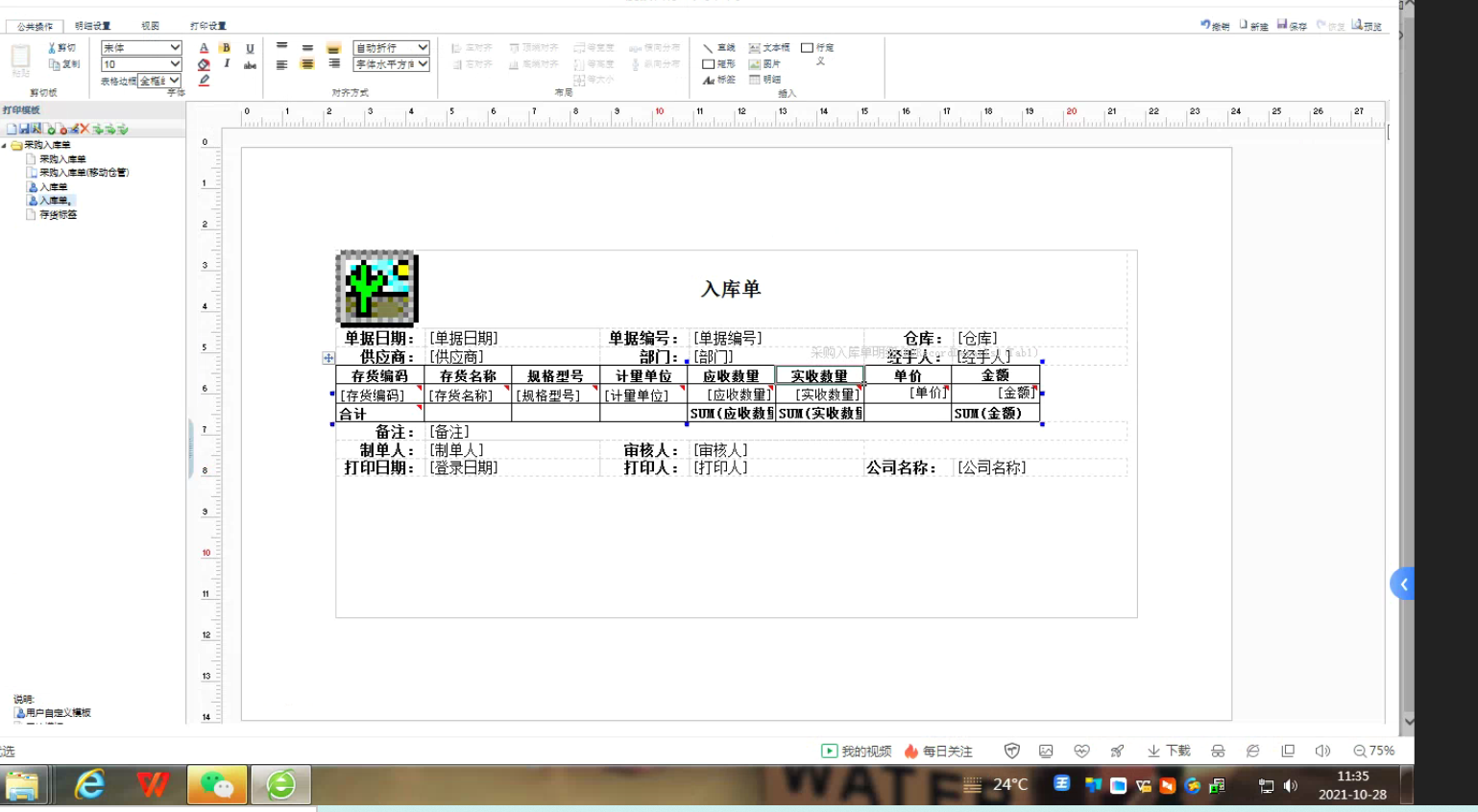Insert a 直线 (line) shape
The width and height of the screenshot is (1478, 812).
718,48
